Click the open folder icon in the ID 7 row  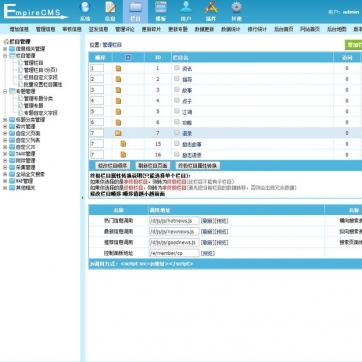[x=118, y=133]
